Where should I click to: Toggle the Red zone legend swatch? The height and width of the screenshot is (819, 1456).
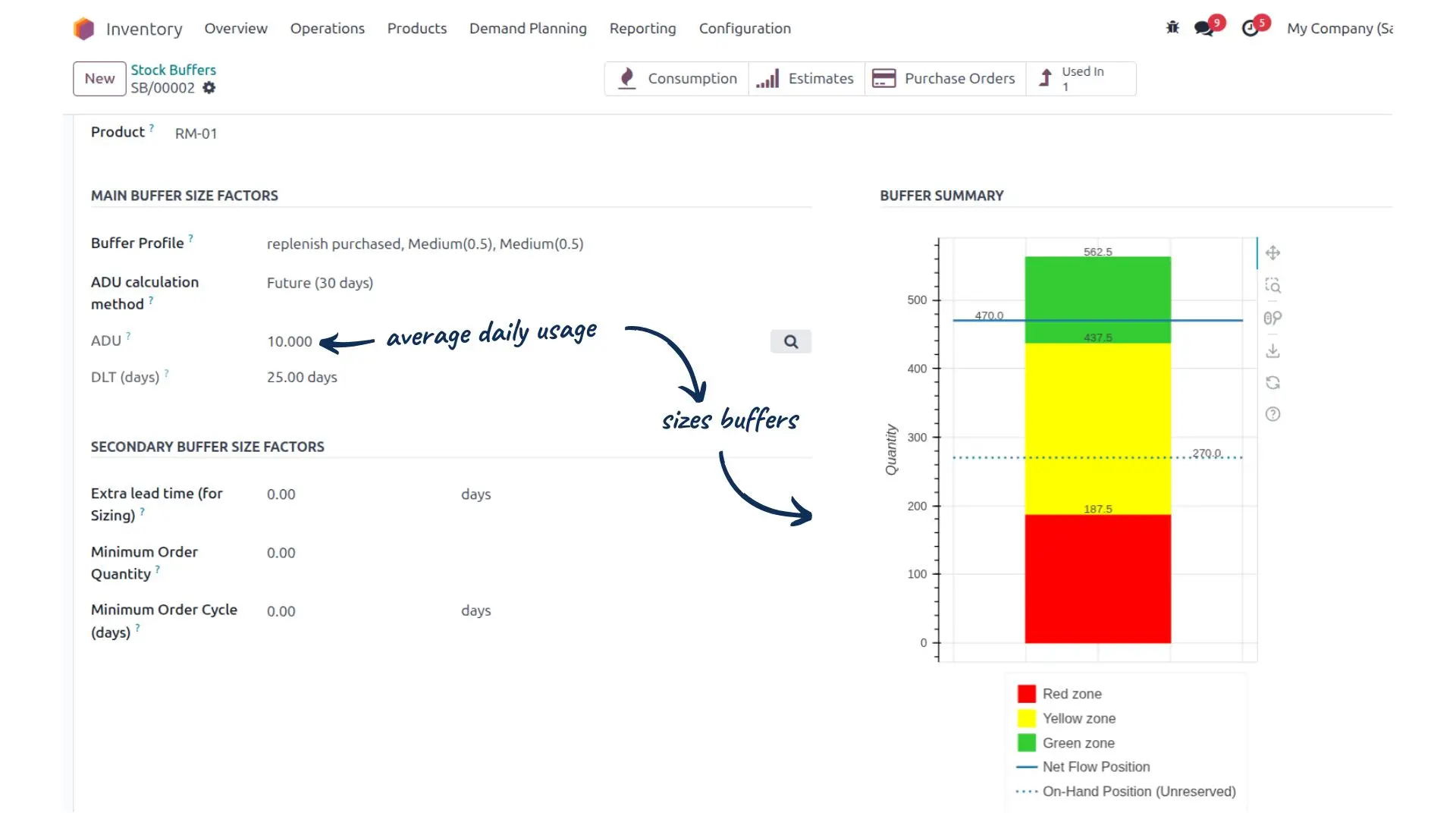pos(1026,694)
